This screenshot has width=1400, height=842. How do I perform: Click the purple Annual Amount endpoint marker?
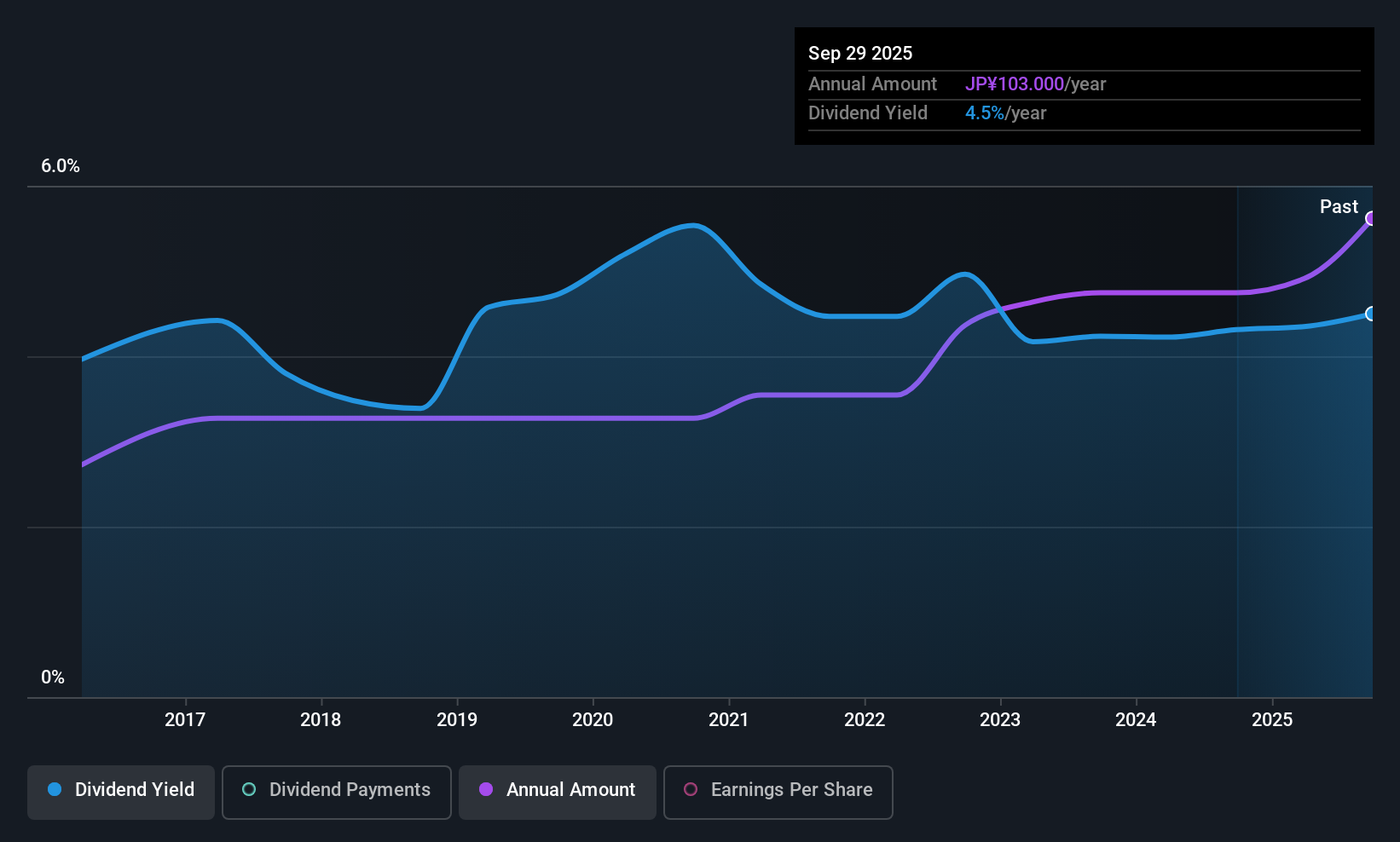point(1371,219)
